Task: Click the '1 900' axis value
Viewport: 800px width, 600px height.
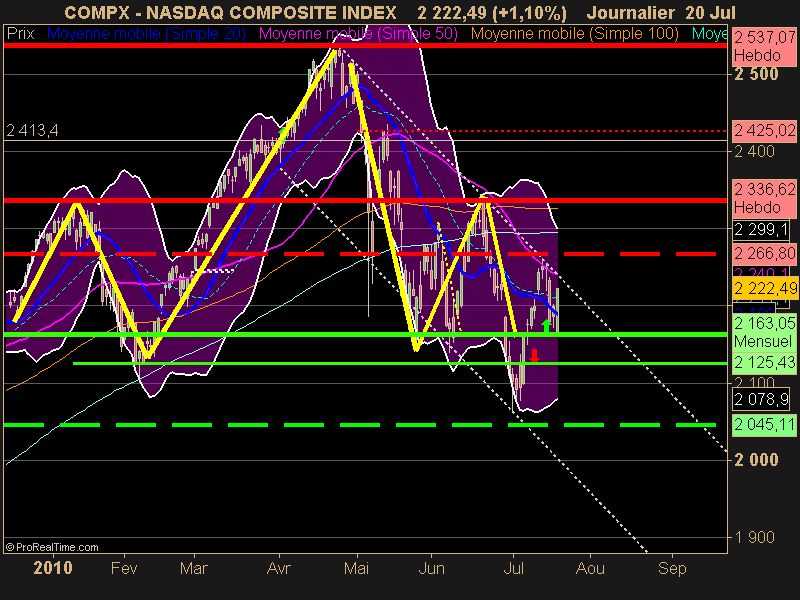Action: coord(754,537)
